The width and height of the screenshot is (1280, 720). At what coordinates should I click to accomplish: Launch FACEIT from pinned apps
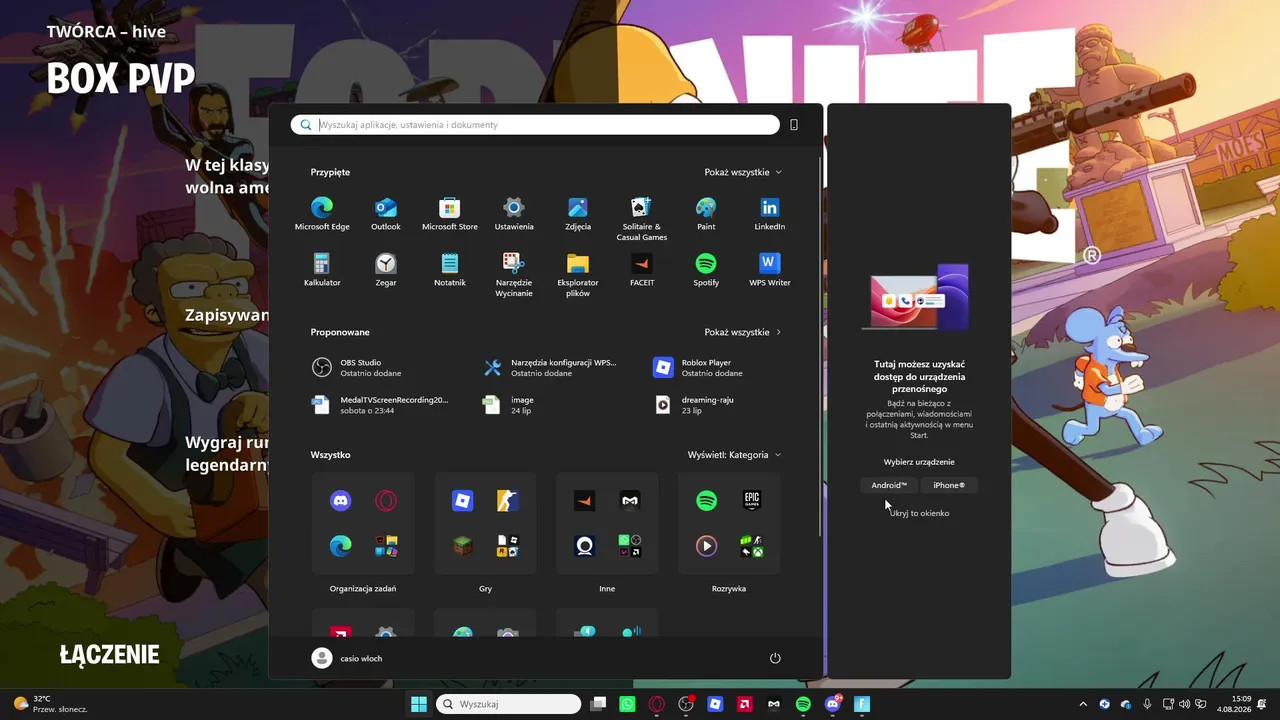(642, 270)
